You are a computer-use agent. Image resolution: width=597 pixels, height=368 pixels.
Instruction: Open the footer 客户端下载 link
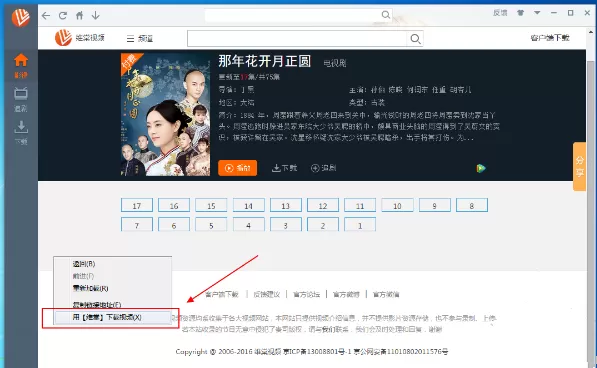[x=222, y=294]
